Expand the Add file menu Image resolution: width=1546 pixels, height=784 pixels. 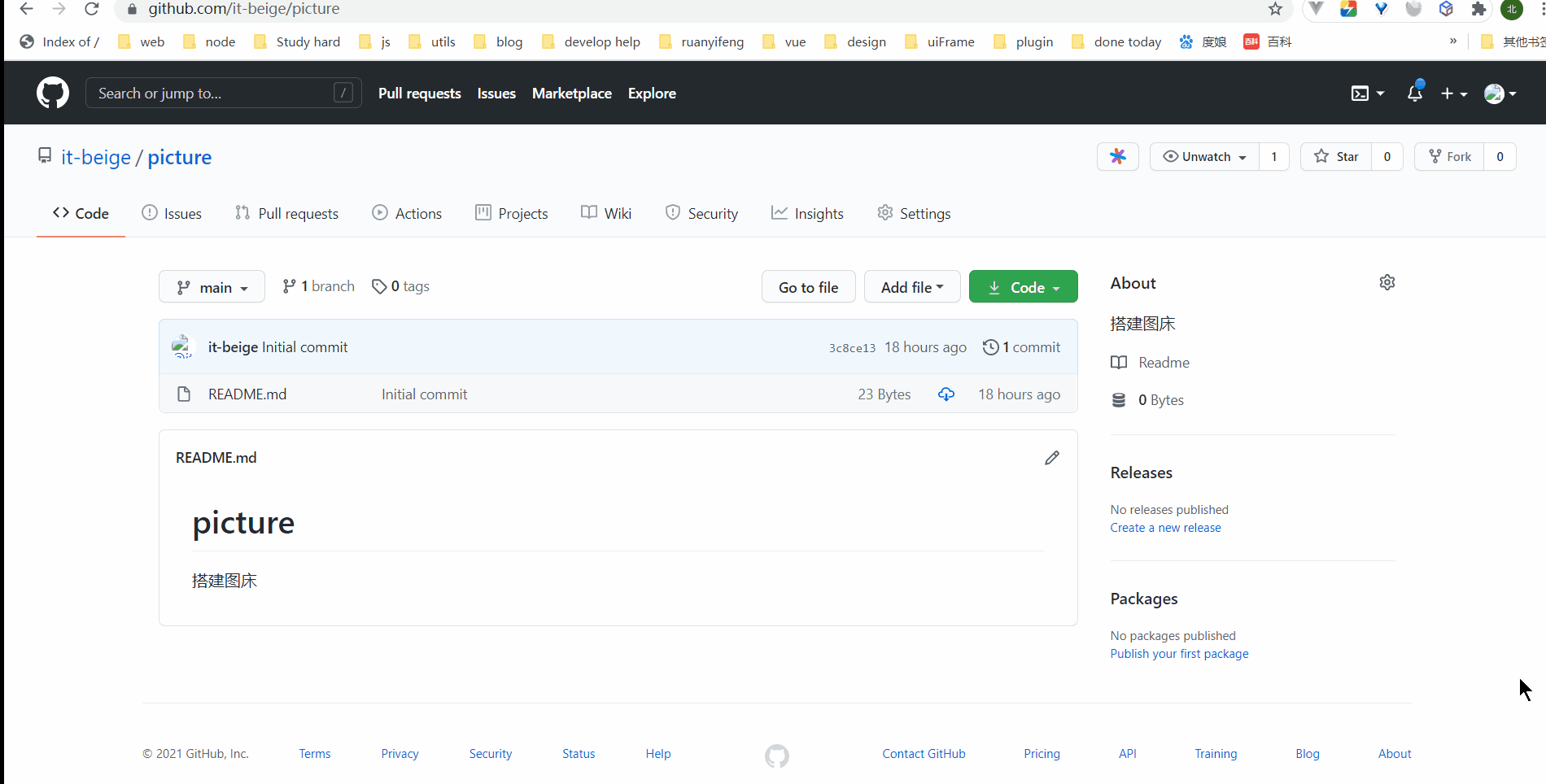[x=912, y=287]
